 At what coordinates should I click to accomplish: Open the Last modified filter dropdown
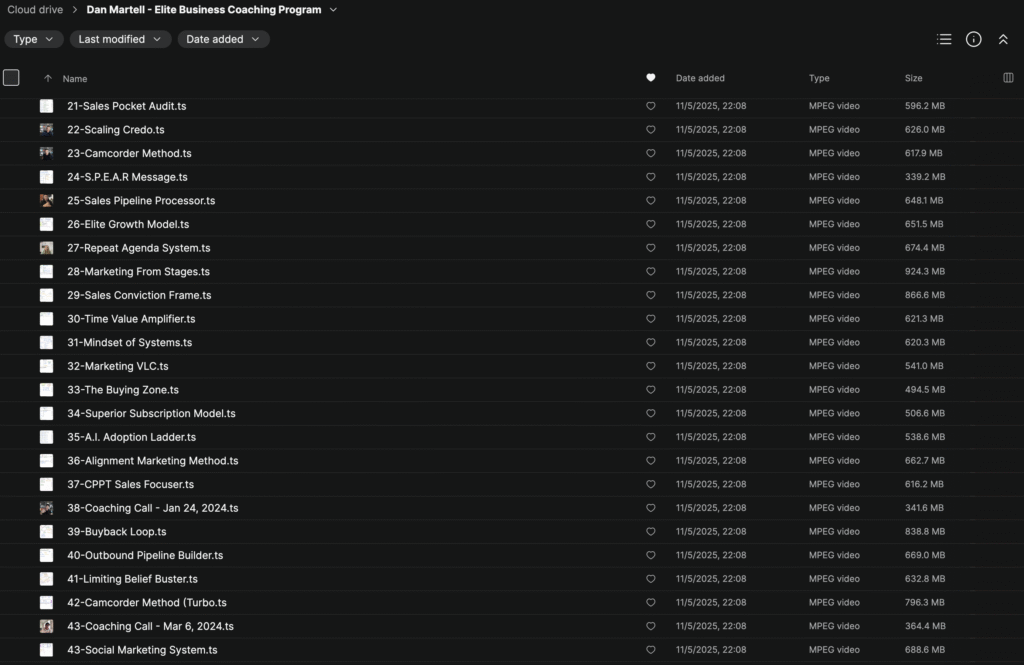120,39
